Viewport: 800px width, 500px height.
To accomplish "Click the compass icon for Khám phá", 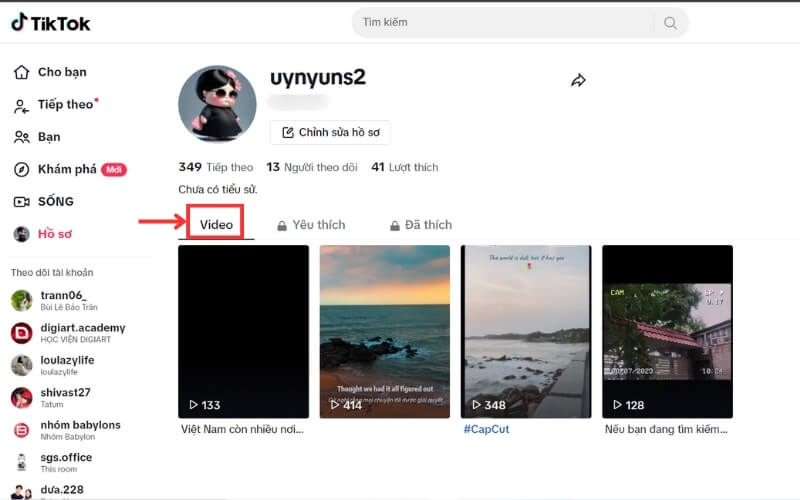I will click(21, 169).
